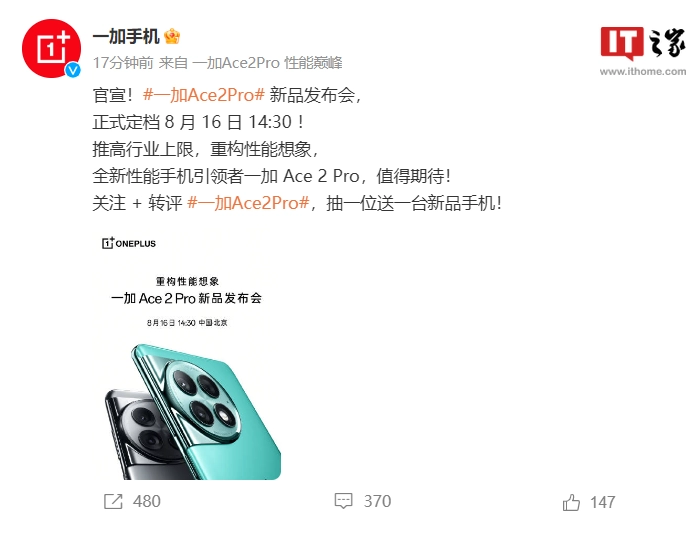
Task: Click the 17分钟前 timestamp
Action: tap(123, 63)
